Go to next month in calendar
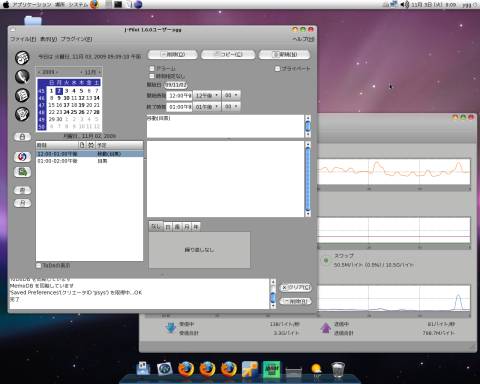 click(99, 72)
